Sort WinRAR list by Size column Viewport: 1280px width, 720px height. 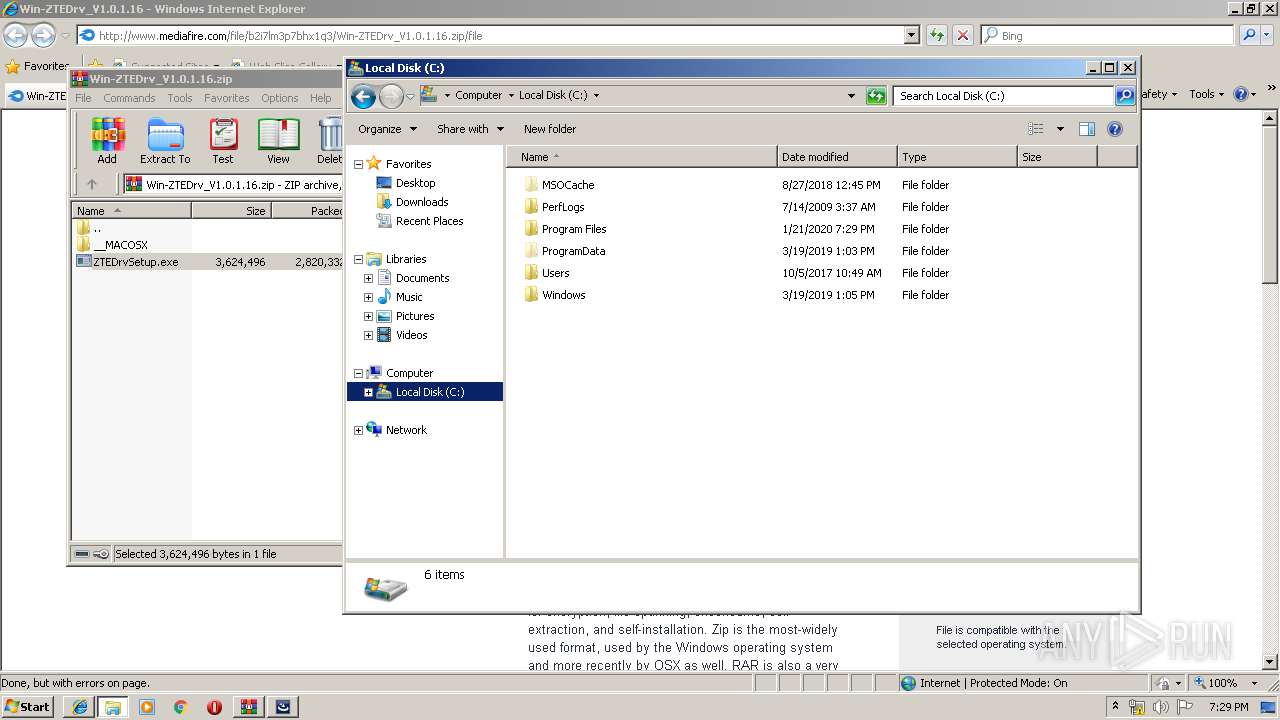(x=231, y=211)
